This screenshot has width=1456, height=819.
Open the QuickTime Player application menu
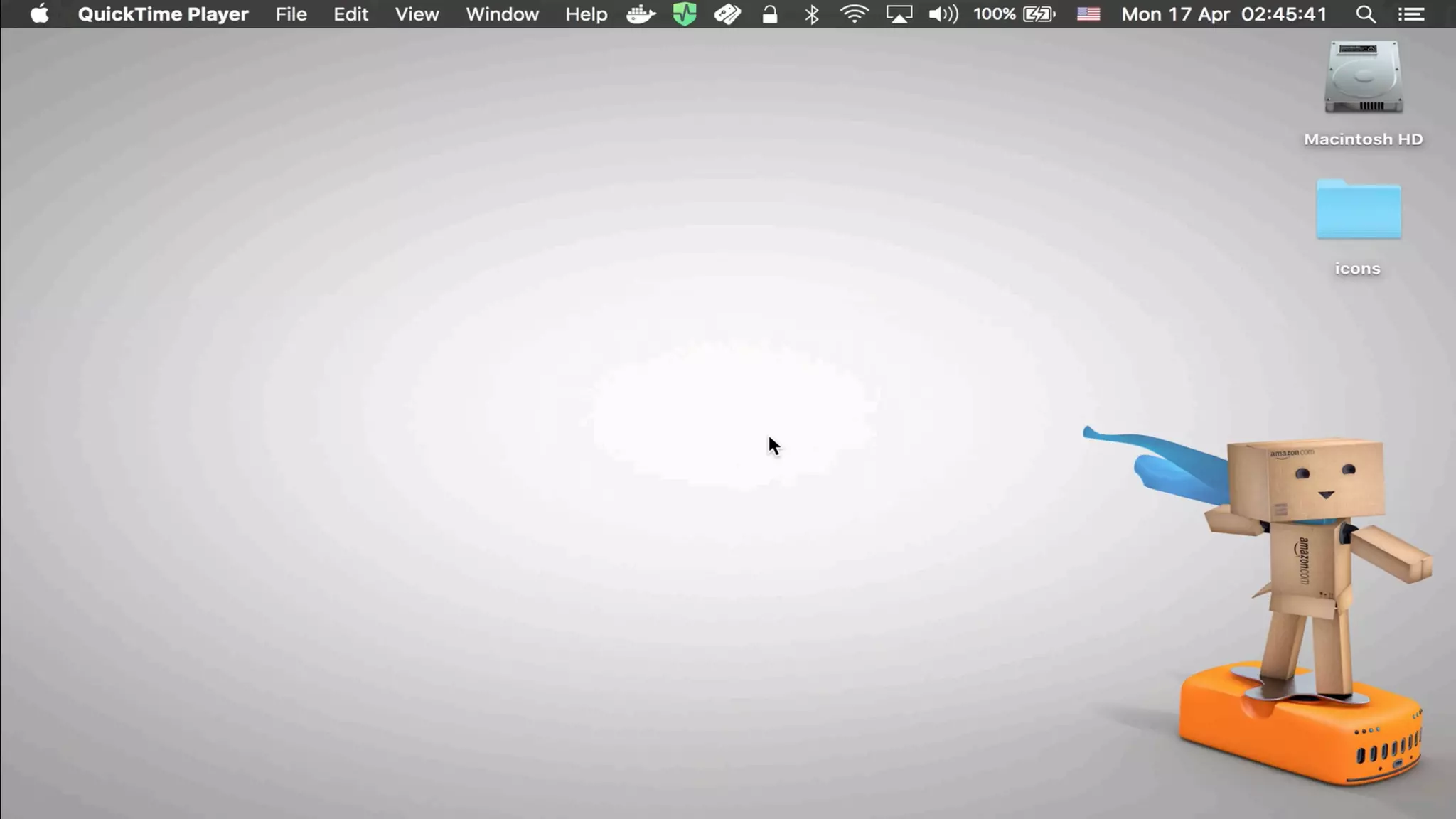pos(163,14)
